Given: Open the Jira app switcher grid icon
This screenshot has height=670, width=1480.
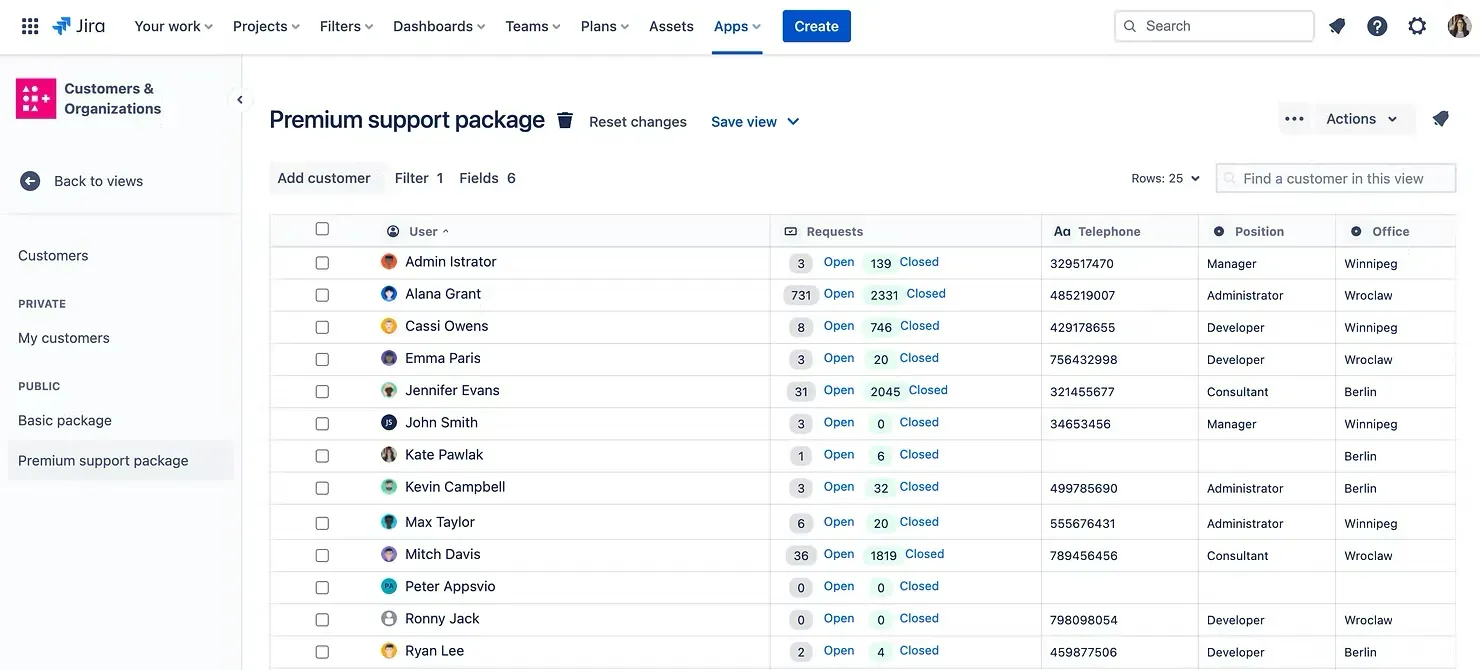Looking at the screenshot, I should pyautogui.click(x=30, y=26).
